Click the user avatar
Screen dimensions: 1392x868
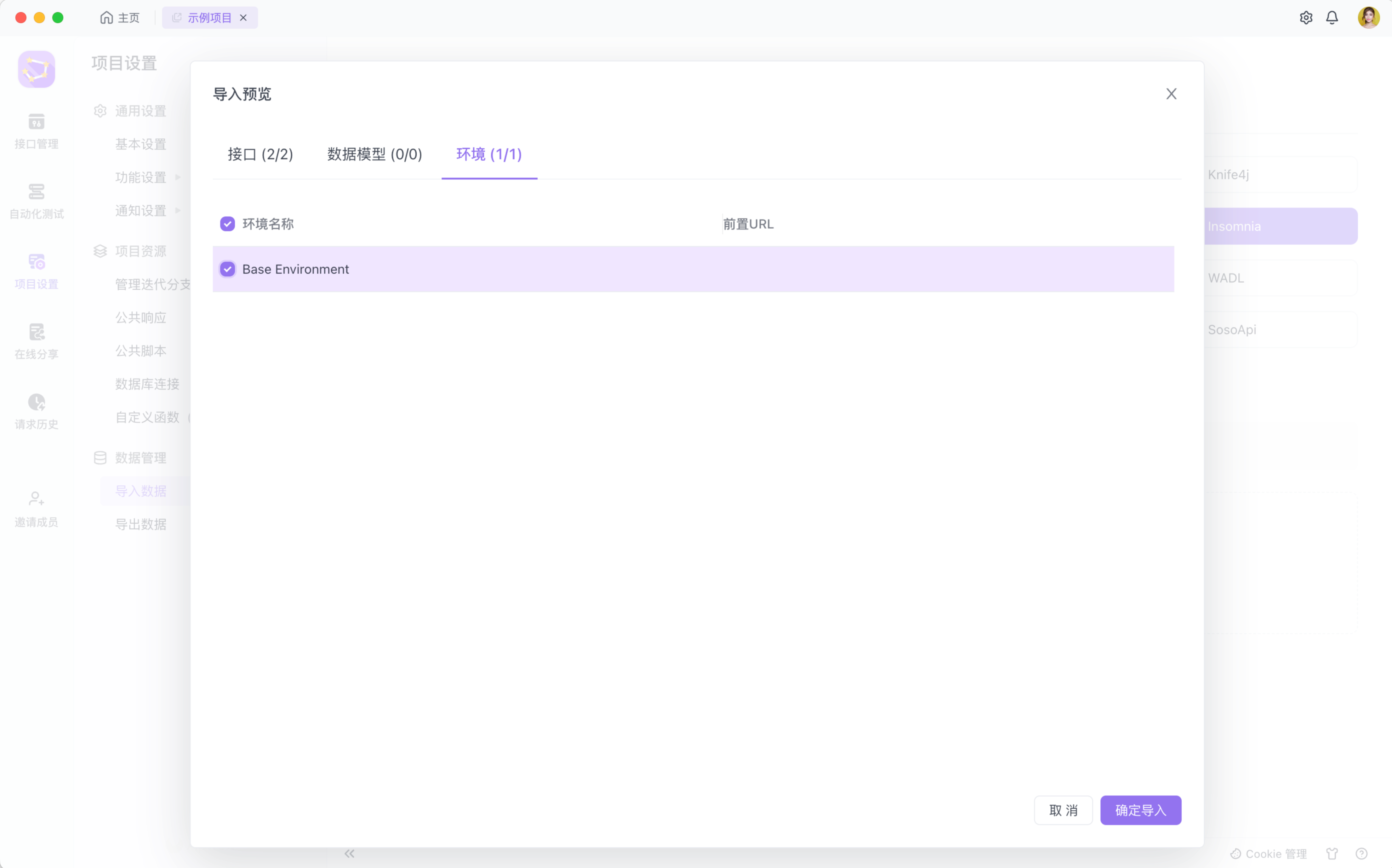click(1368, 18)
